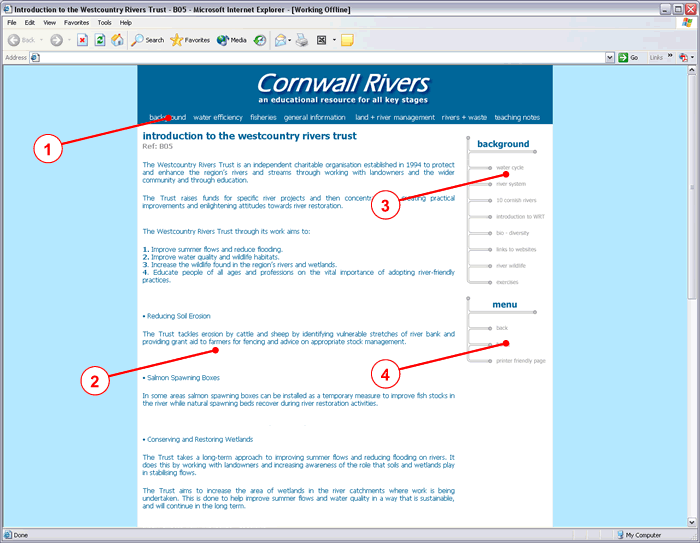Click the Media toolbar button
This screenshot has height=543, width=700.
[232, 40]
